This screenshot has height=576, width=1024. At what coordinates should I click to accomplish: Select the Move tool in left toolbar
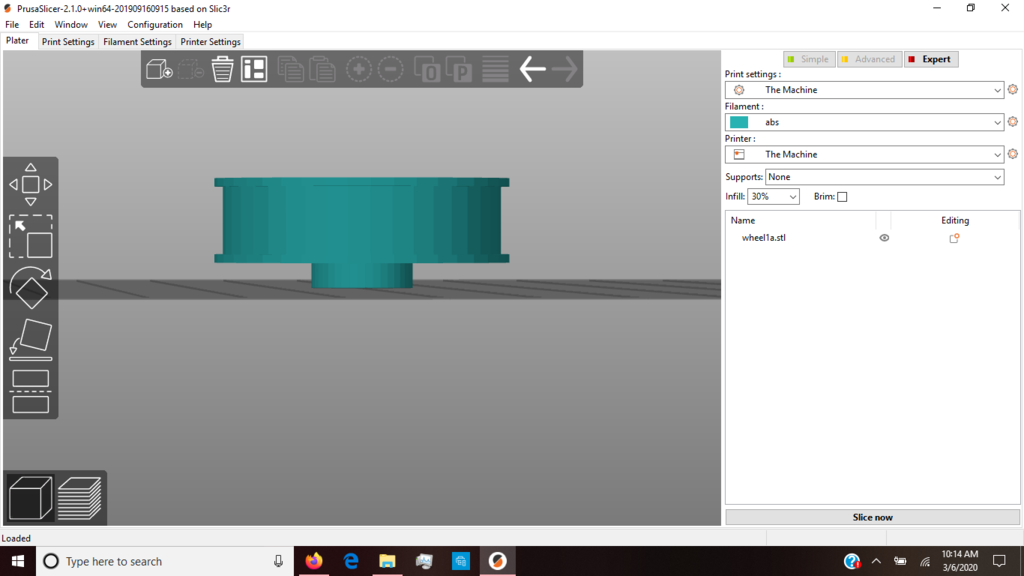[30, 185]
